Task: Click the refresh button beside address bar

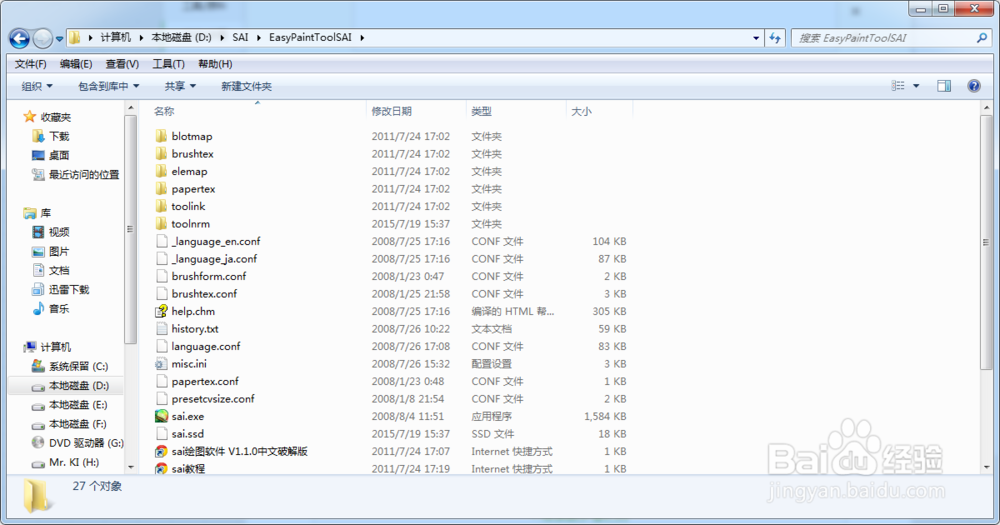Action: coord(775,38)
